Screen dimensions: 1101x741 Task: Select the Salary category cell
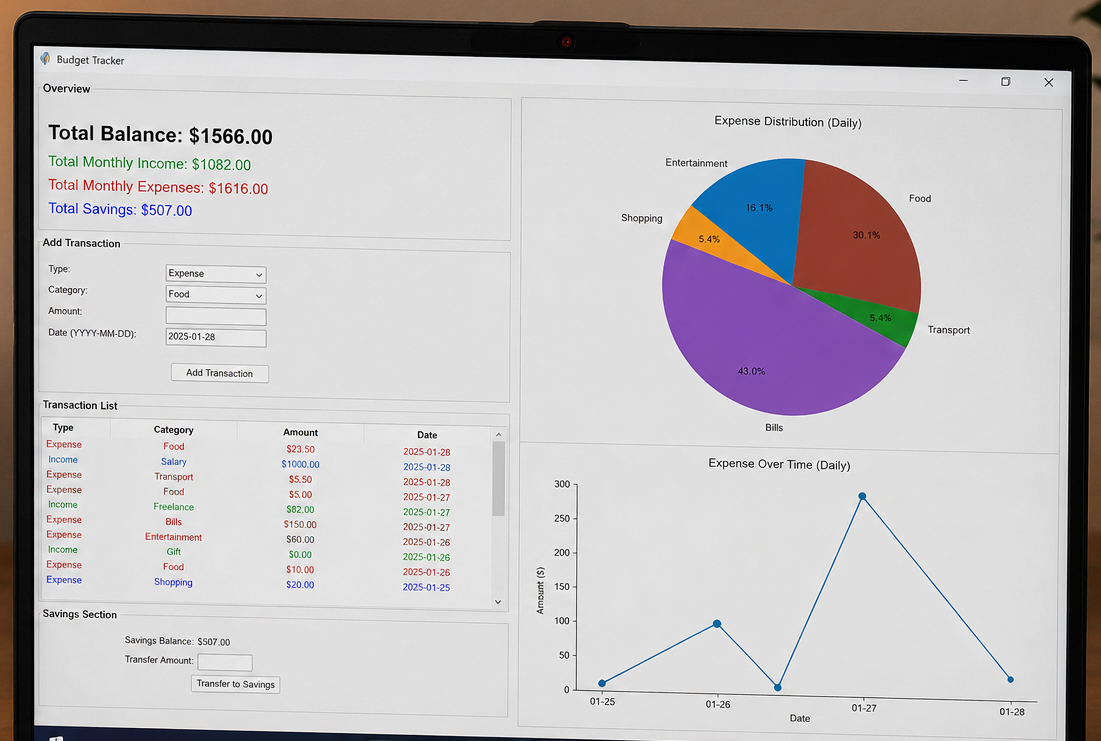point(173,462)
